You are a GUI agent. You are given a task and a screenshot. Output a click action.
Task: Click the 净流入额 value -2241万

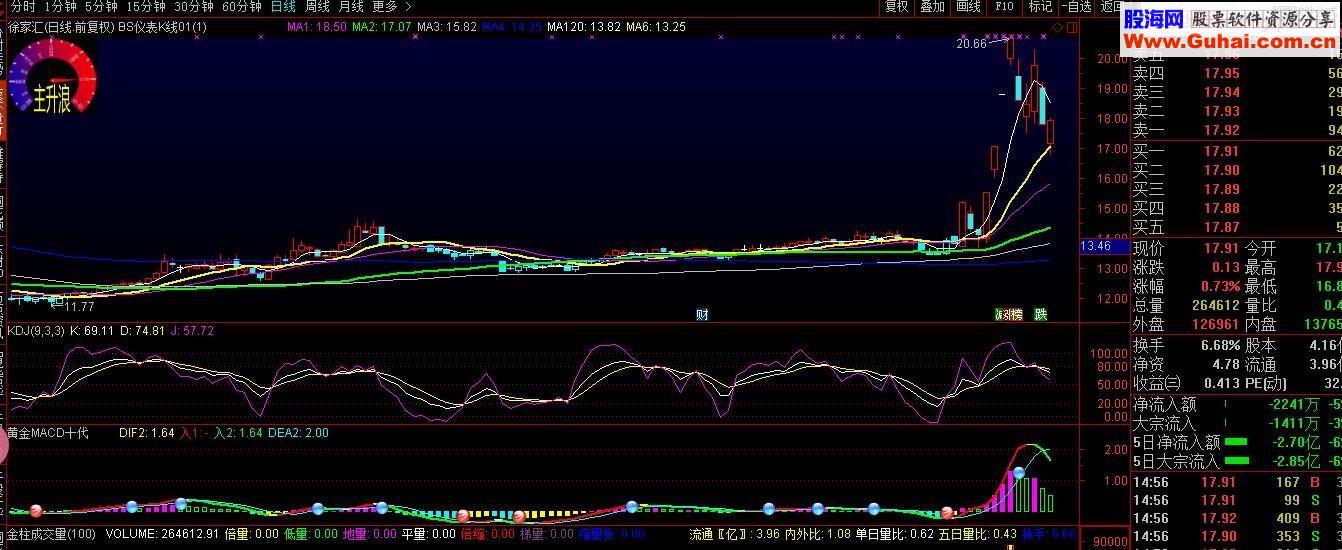tap(1293, 404)
